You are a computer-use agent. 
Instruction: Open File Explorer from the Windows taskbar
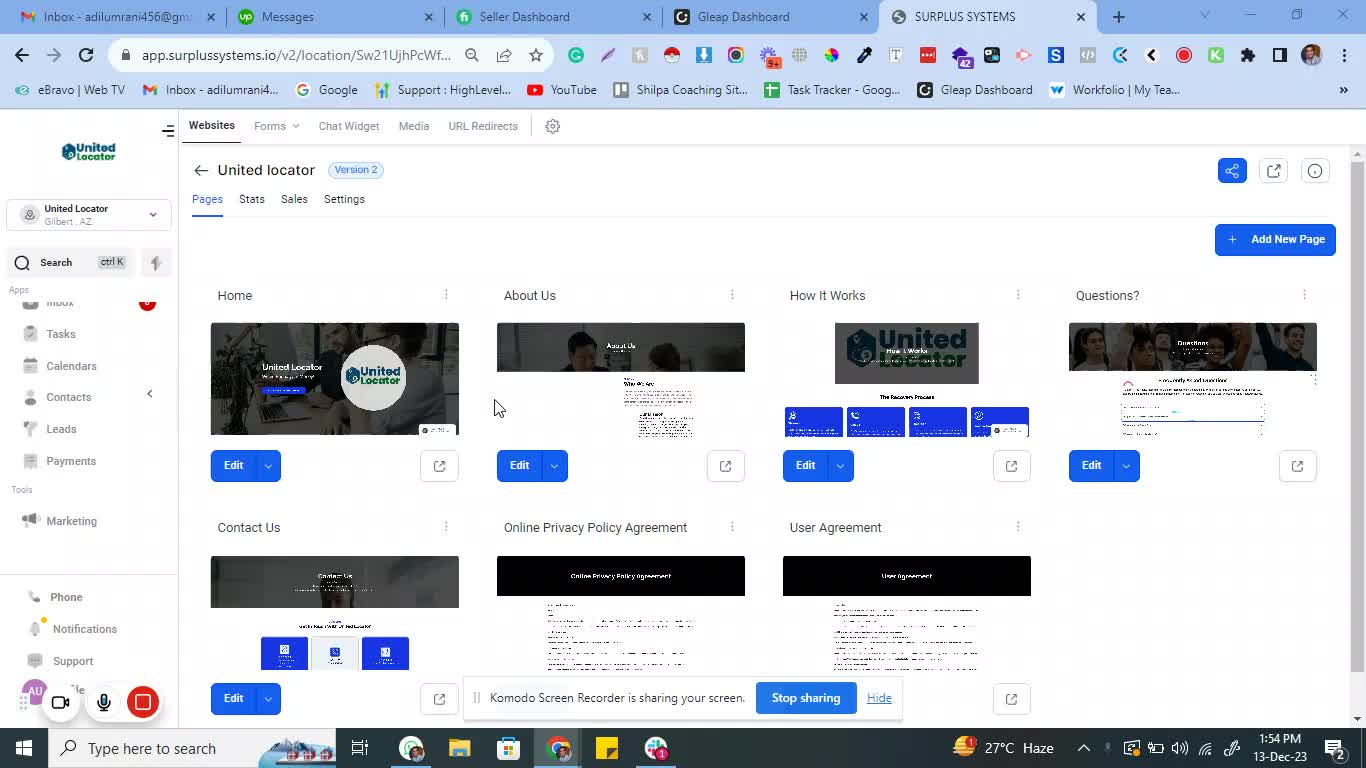pyautogui.click(x=459, y=749)
